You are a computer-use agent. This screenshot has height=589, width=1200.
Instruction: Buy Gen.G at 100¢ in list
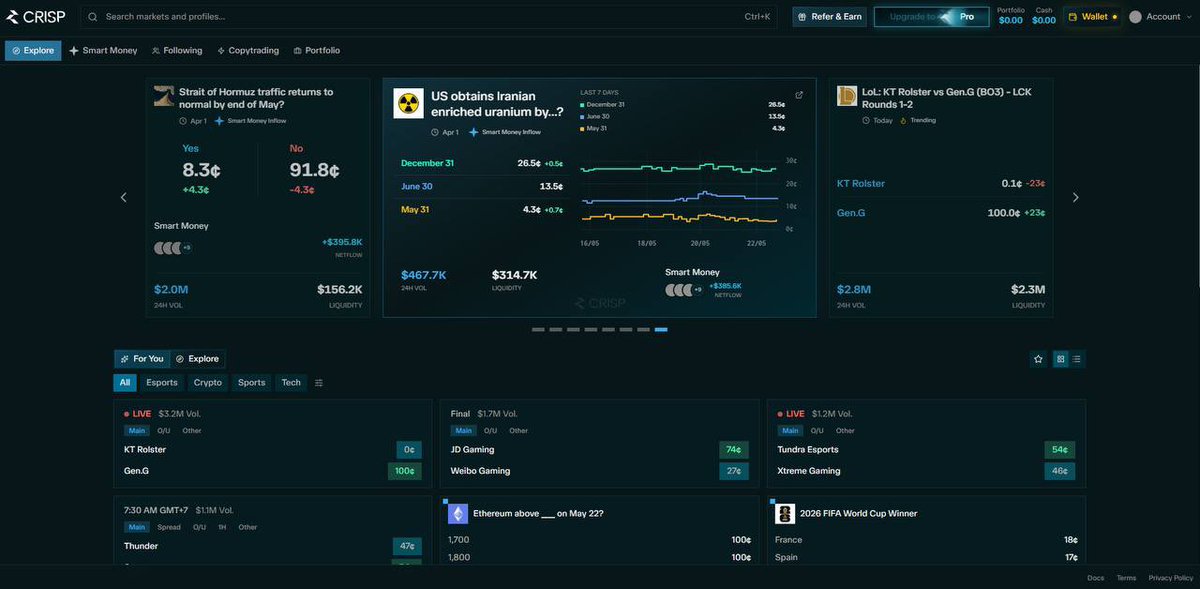404,471
